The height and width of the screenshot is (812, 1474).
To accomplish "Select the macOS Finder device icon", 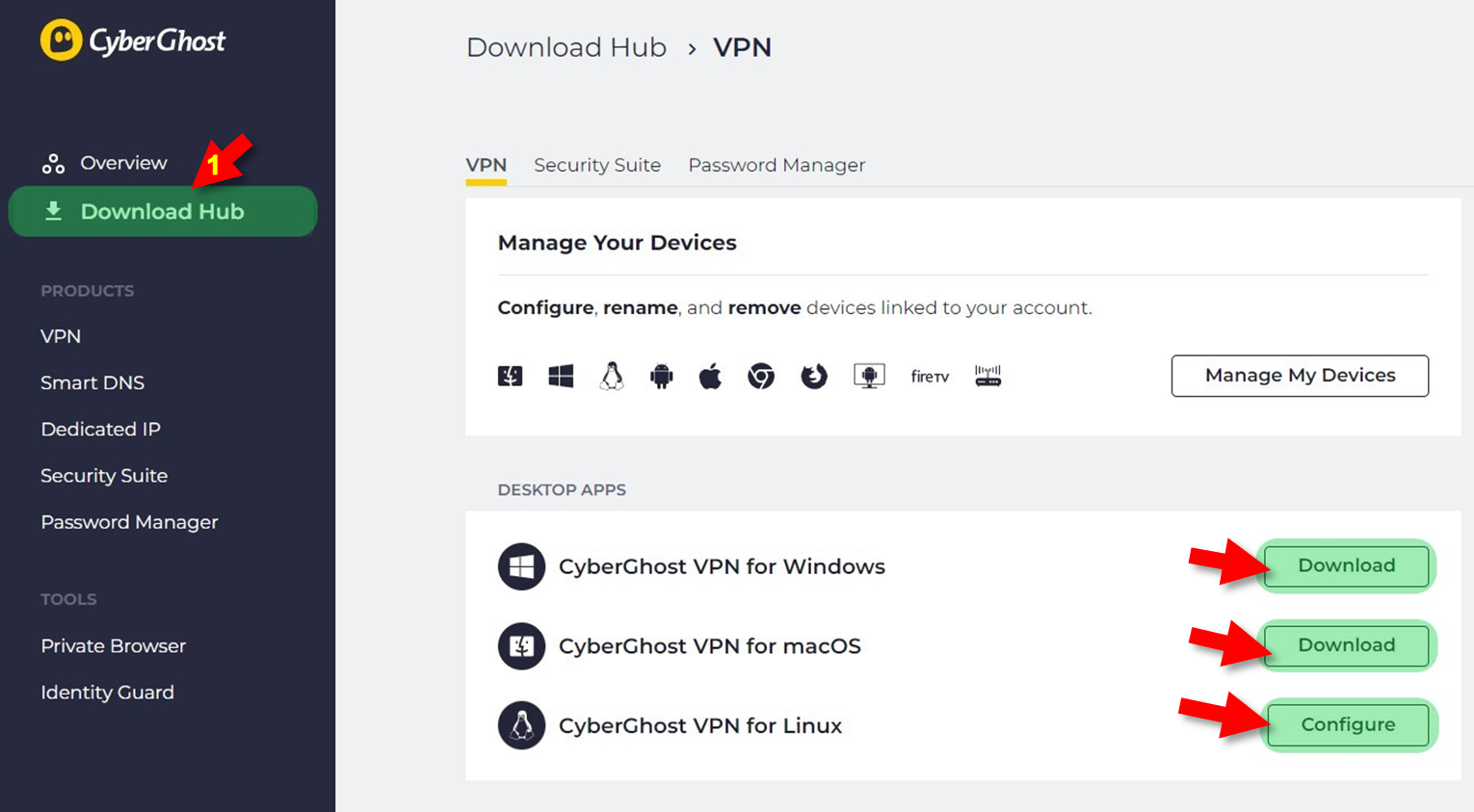I will click(x=510, y=376).
